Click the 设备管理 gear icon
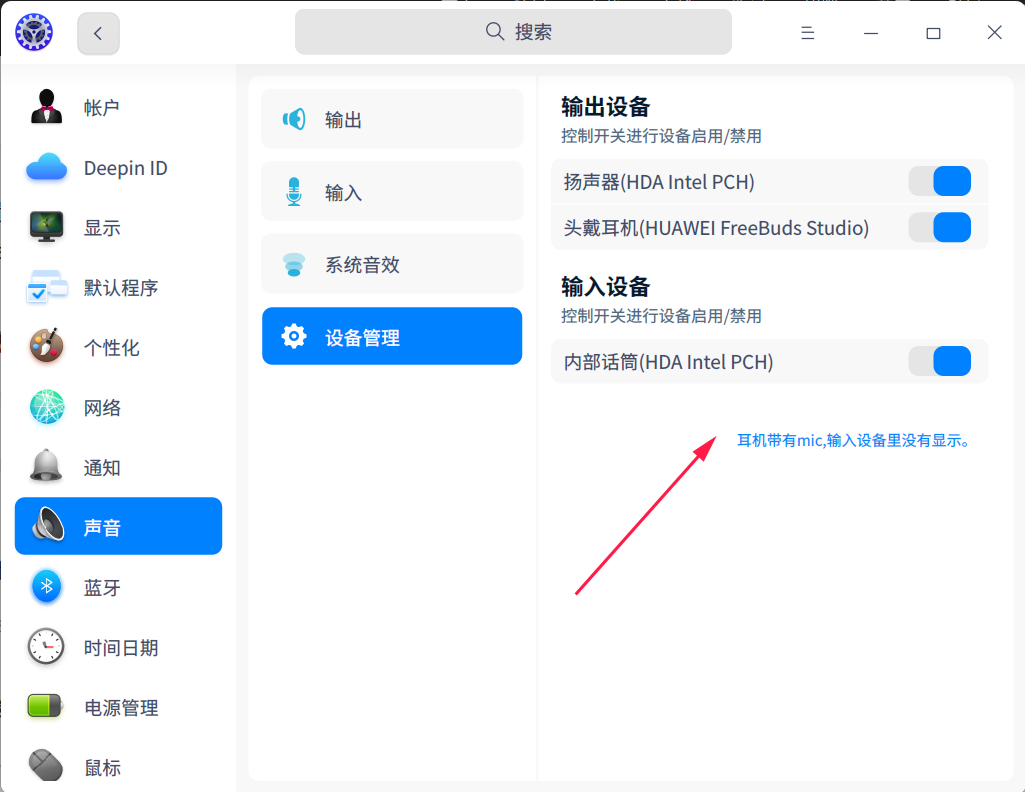The image size is (1025, 792). pyautogui.click(x=293, y=336)
